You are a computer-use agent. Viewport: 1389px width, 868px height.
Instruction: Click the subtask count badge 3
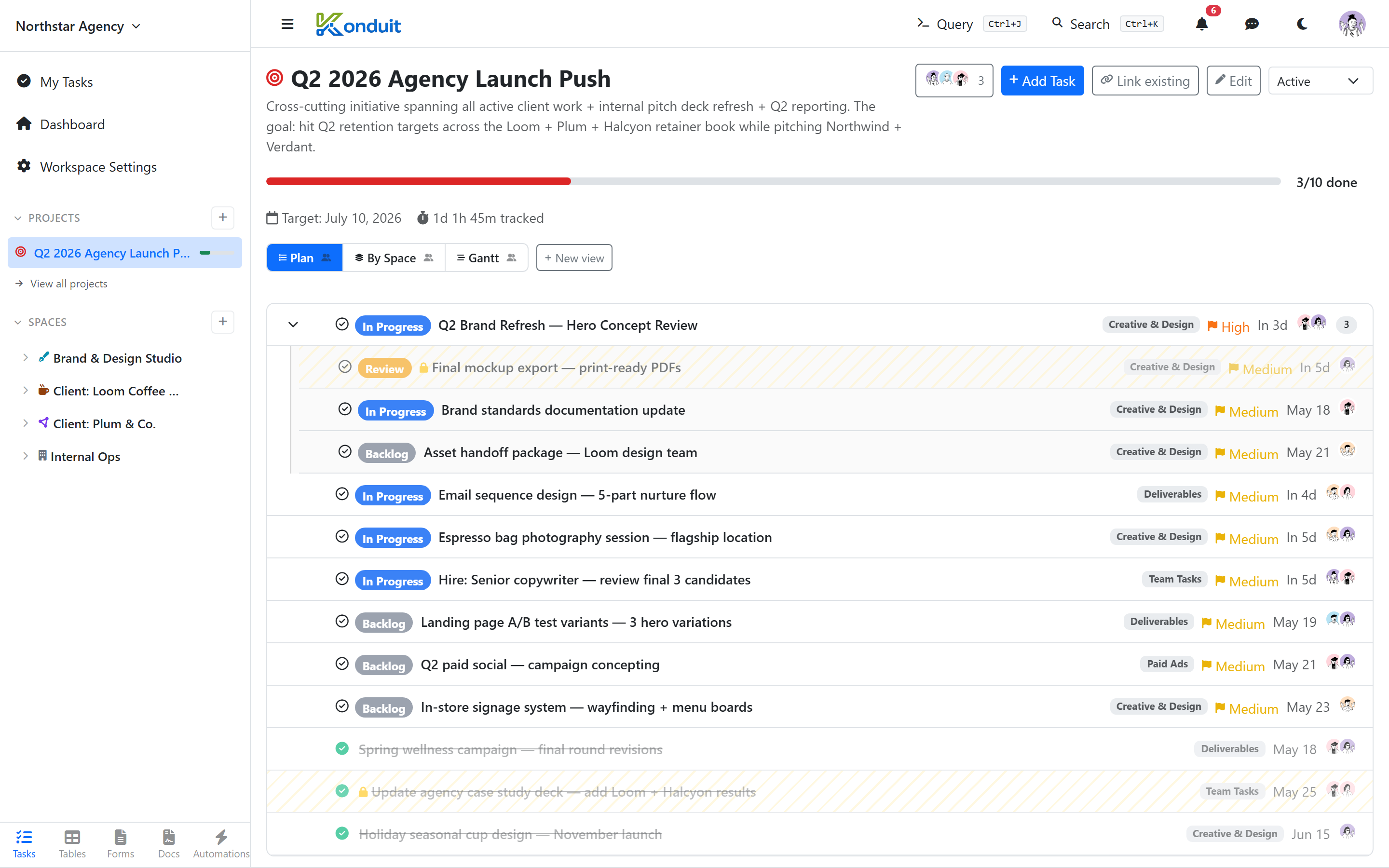click(x=1346, y=325)
